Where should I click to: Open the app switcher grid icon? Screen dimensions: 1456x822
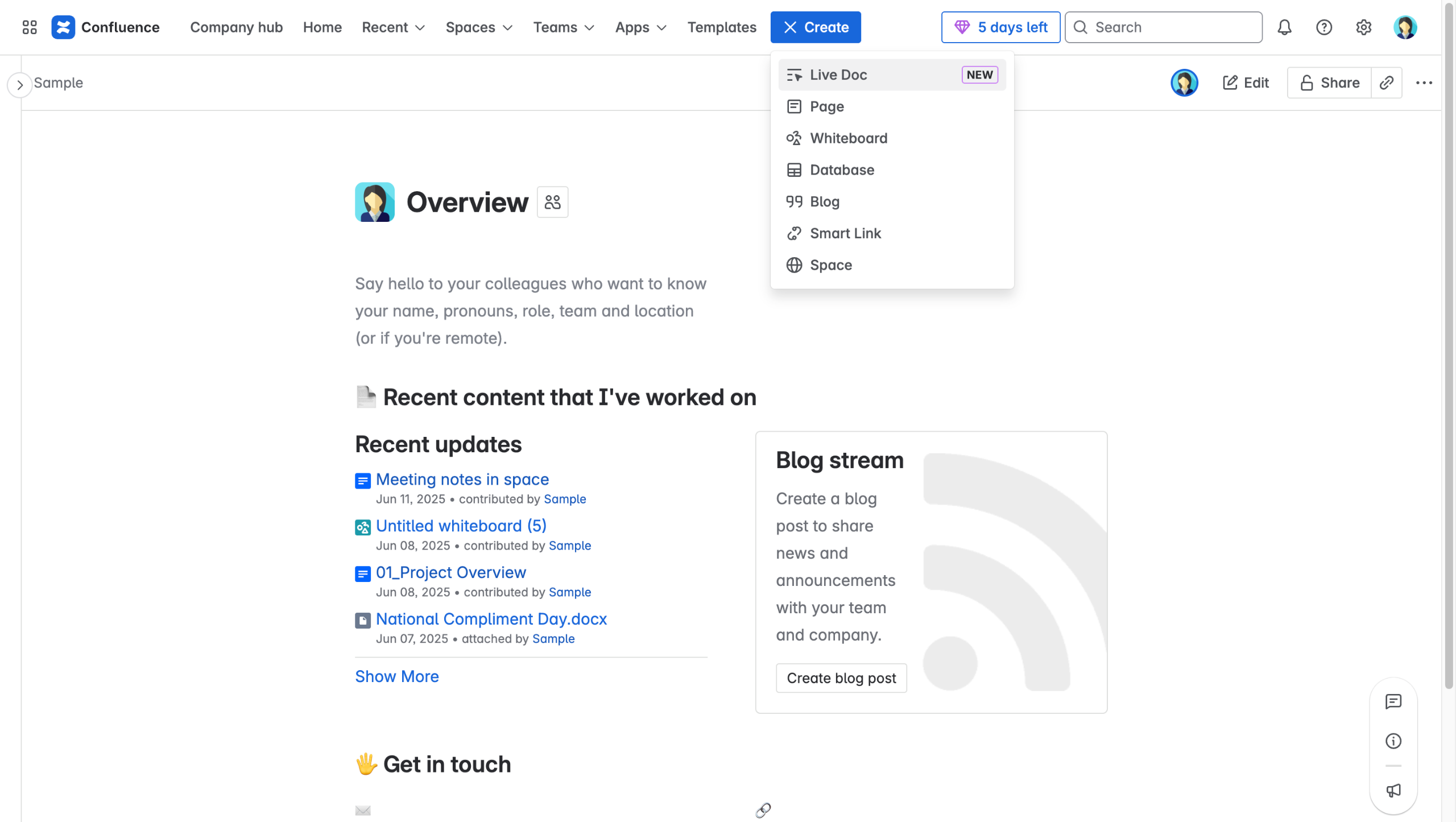30,27
